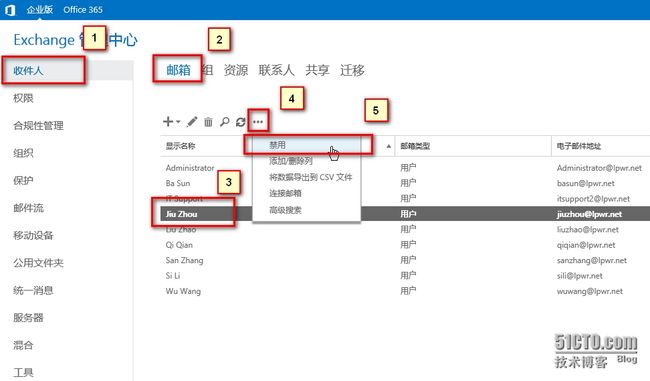Click email qiqian@lpwr.net
The height and width of the screenshot is (381, 650).
pos(586,245)
